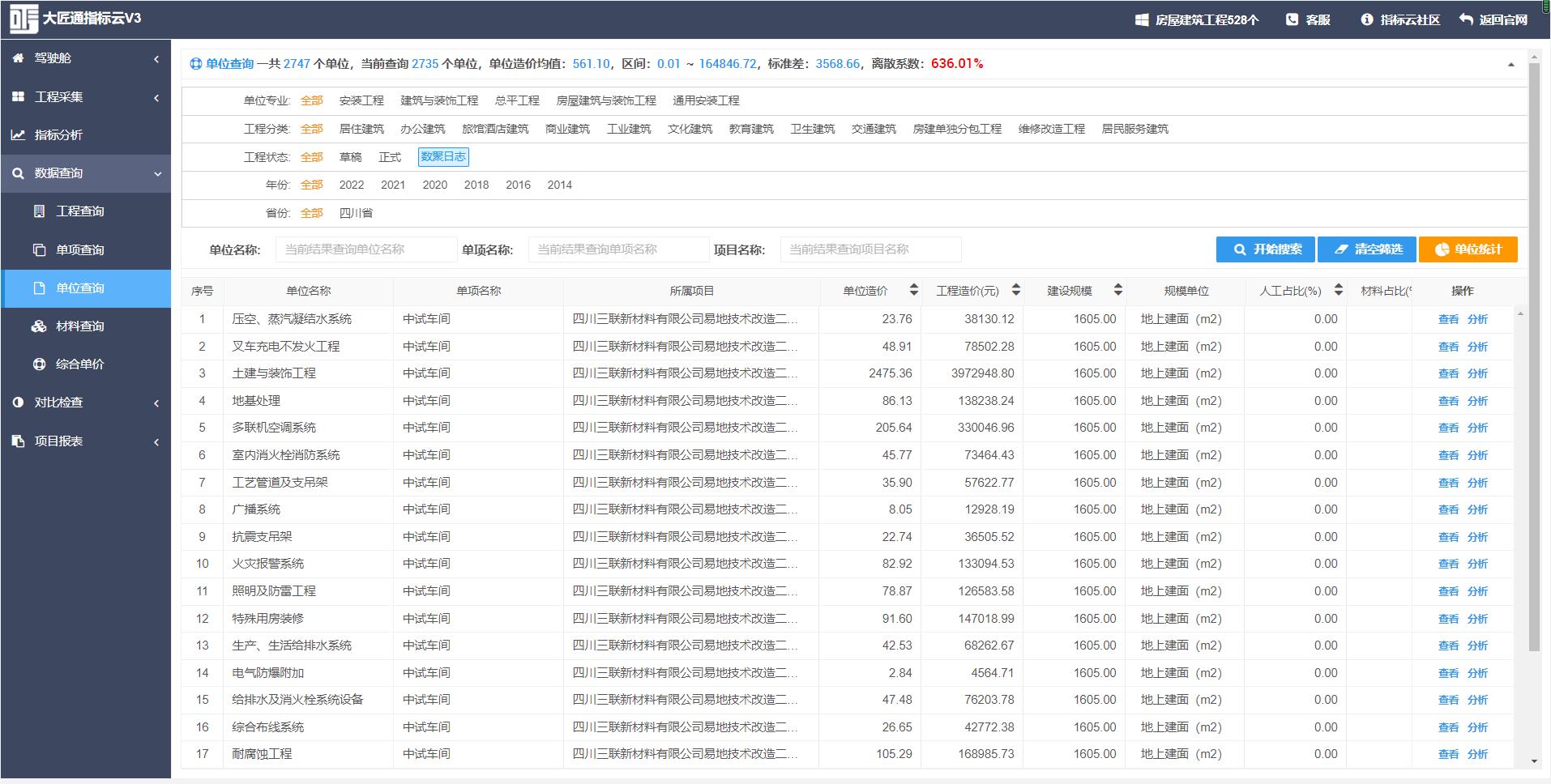Sort by 人工占比(%) column arrows
The width and height of the screenshot is (1551, 784).
tap(1339, 290)
